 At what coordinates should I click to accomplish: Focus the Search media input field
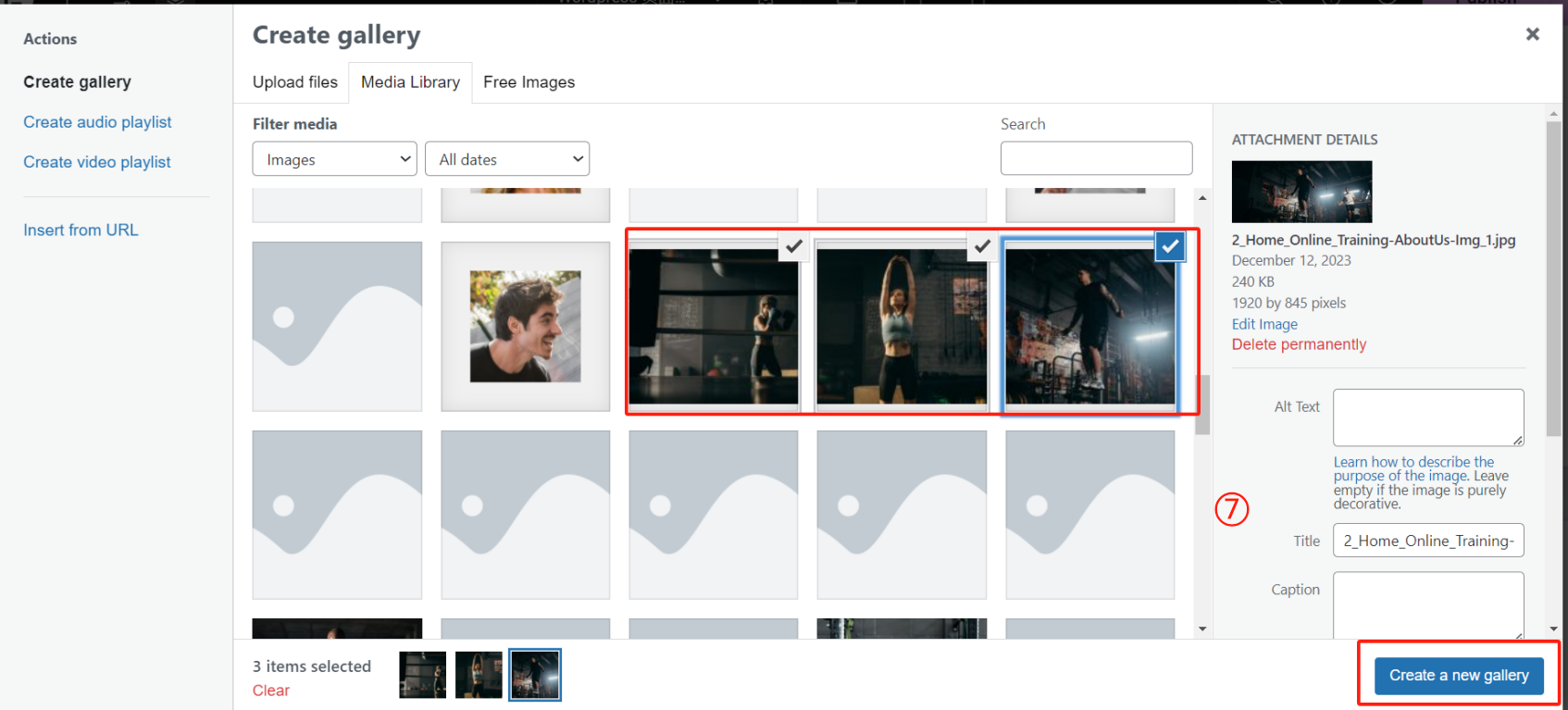click(x=1096, y=158)
